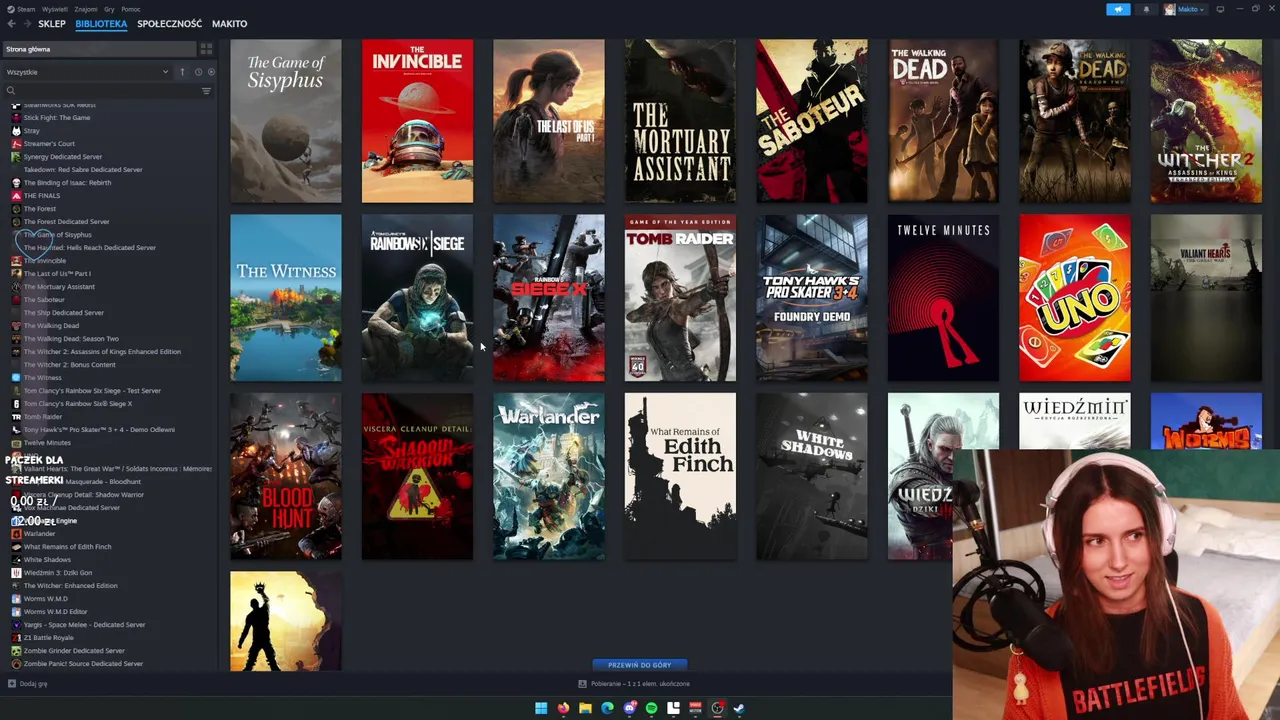Click the Pobieranie download status text

(x=640, y=684)
